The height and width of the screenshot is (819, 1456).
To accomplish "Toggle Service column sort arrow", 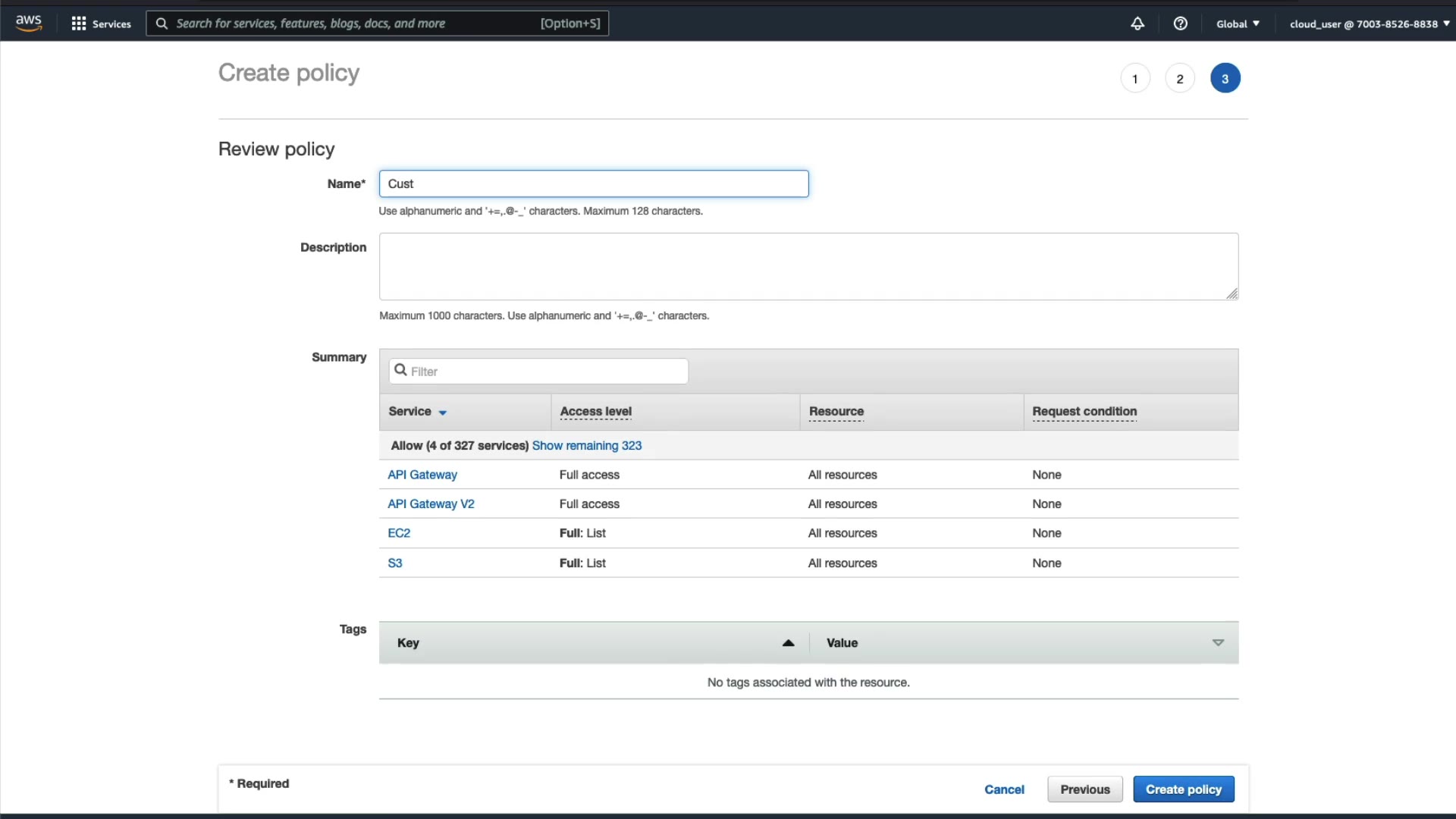I will [442, 413].
